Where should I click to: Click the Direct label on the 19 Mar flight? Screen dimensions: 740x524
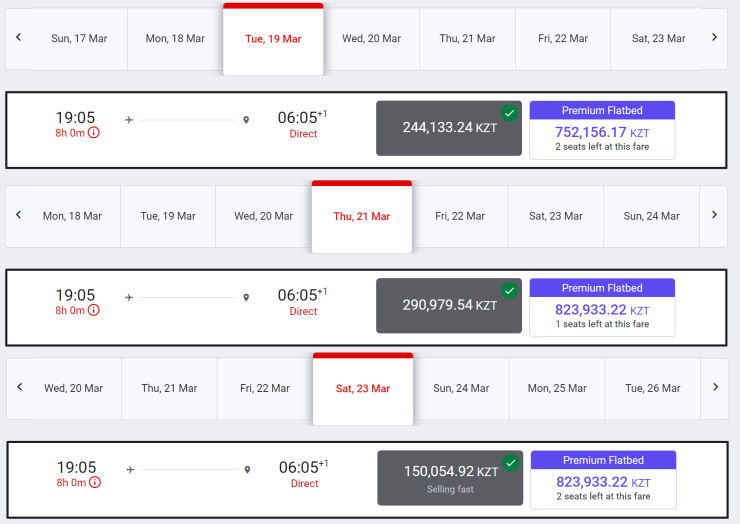tap(303, 134)
